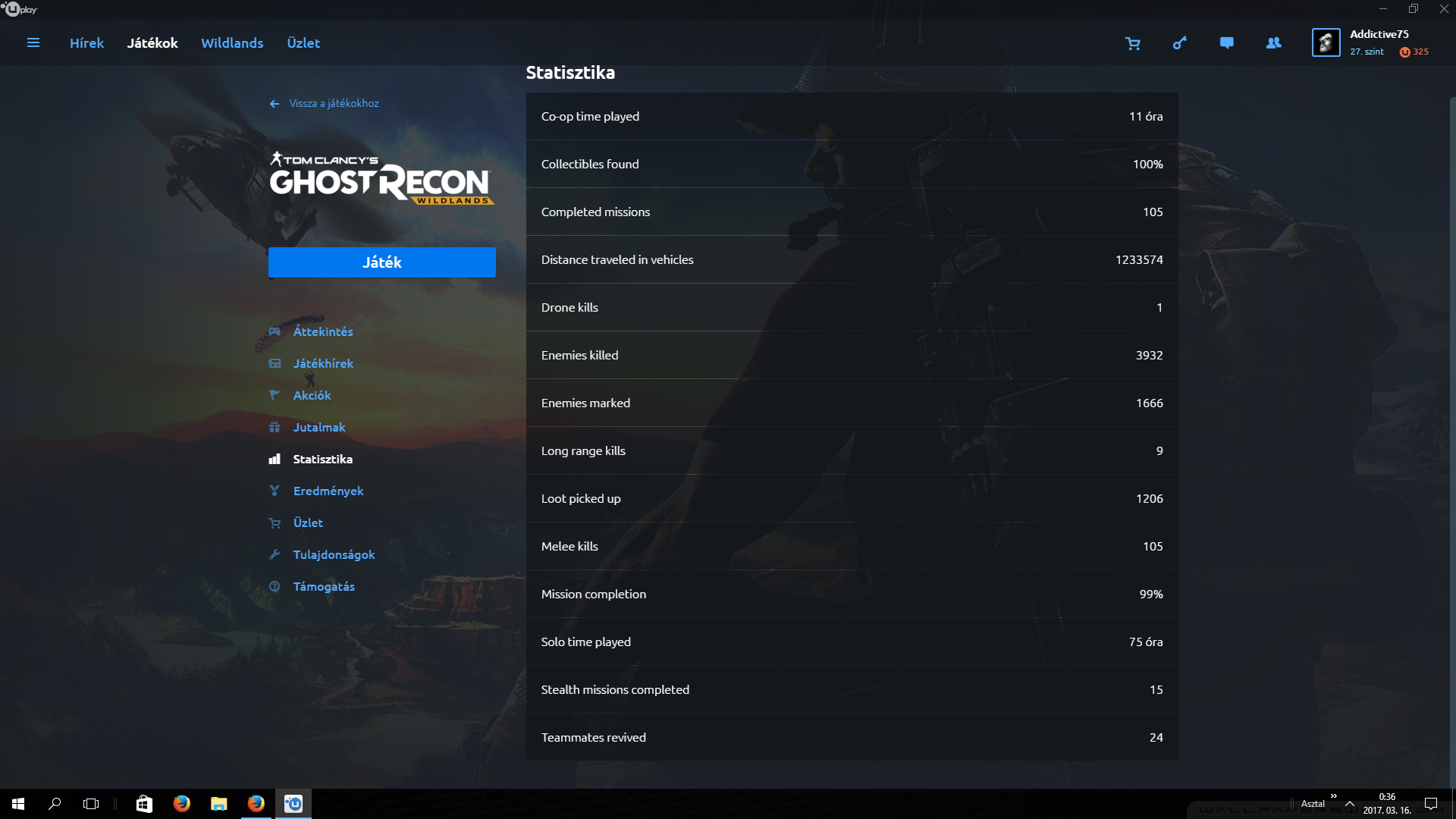This screenshot has width=1456, height=819.
Task: Click the Stealth missions completed label
Action: point(615,689)
